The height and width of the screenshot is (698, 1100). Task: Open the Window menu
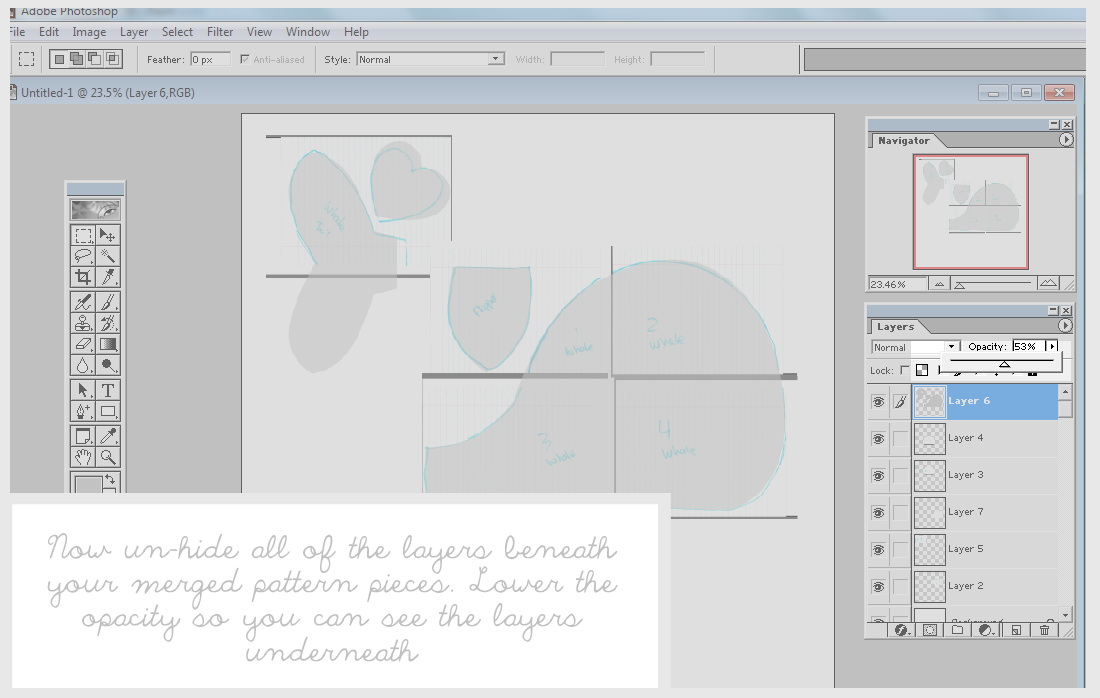click(307, 31)
